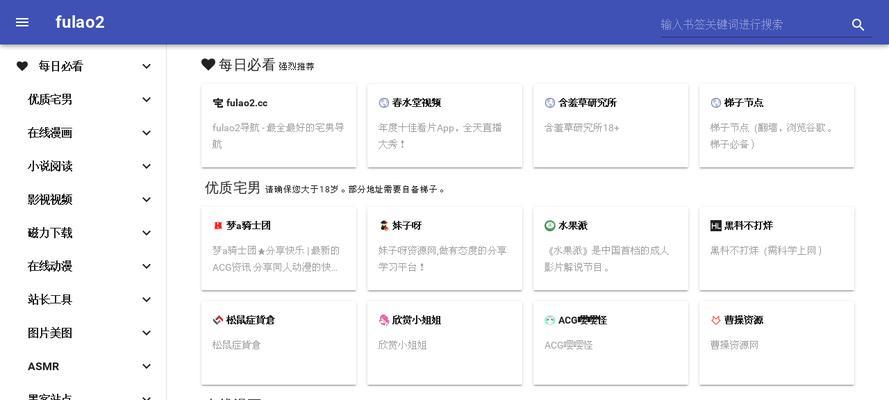Click description 黑料不打烊（需科学上网）
889x400 pixels.
pyautogui.click(x=767, y=250)
